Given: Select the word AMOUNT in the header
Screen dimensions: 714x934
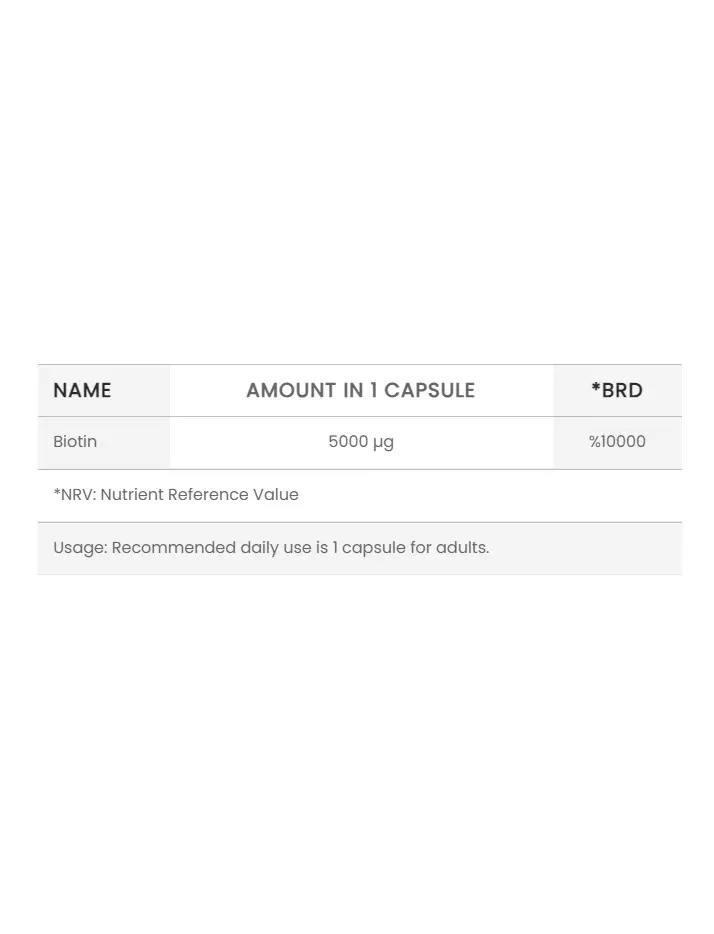Looking at the screenshot, I should point(292,390).
